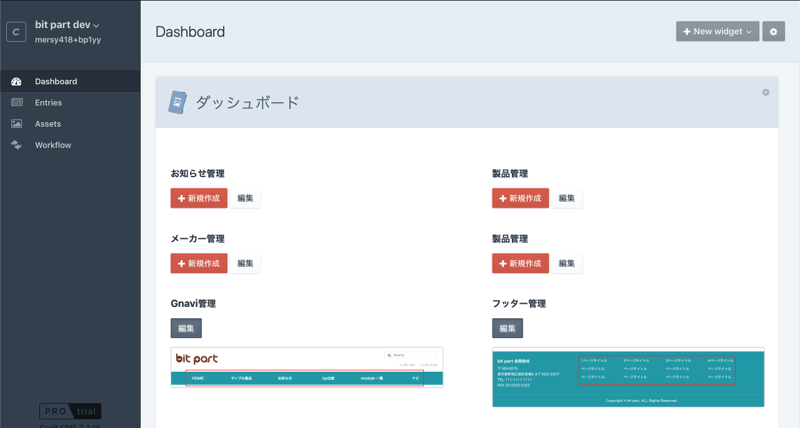Viewport: 800px width, 428px height.
Task: Open the Workflow navigation item
Action: tap(52, 145)
